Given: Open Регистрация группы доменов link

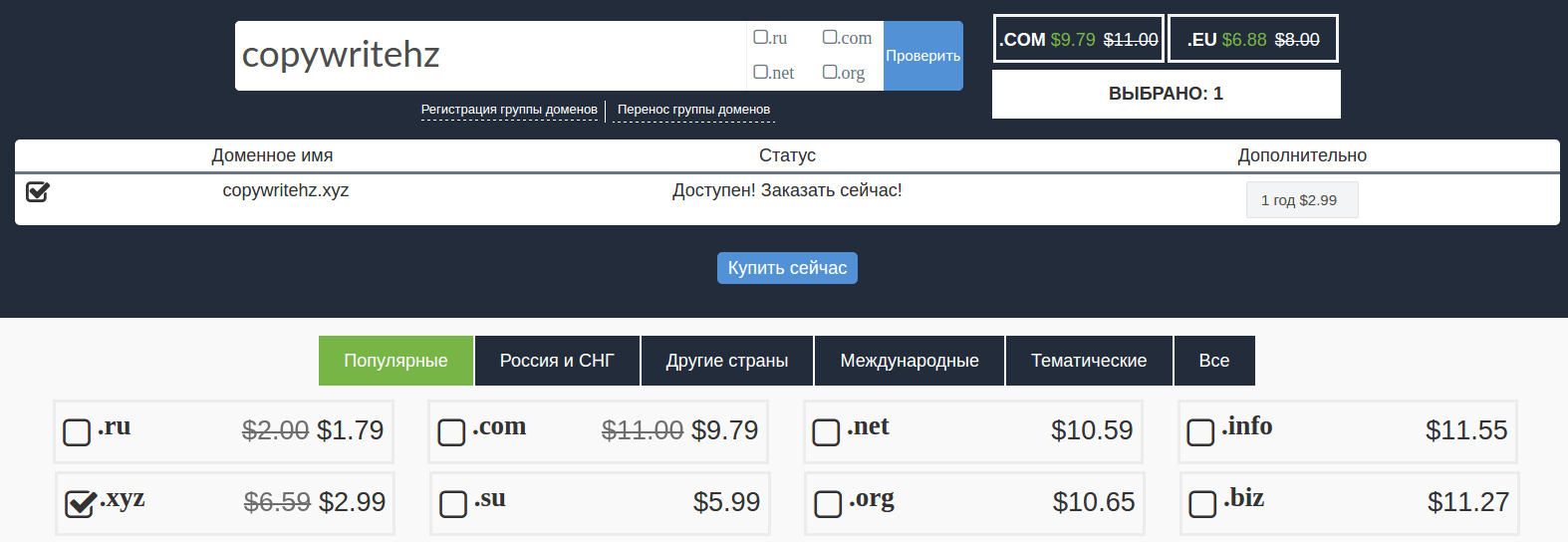Looking at the screenshot, I should pos(509,110).
